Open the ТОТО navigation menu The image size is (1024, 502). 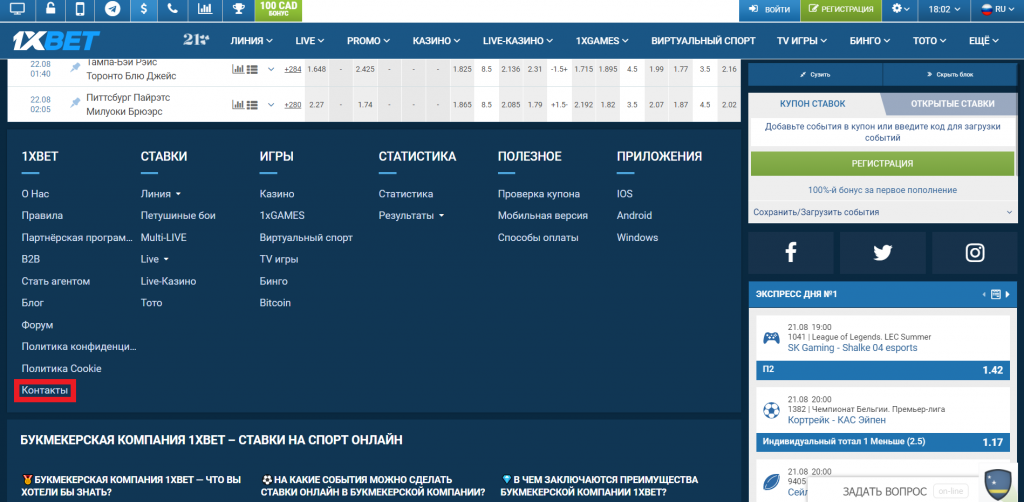[931, 40]
